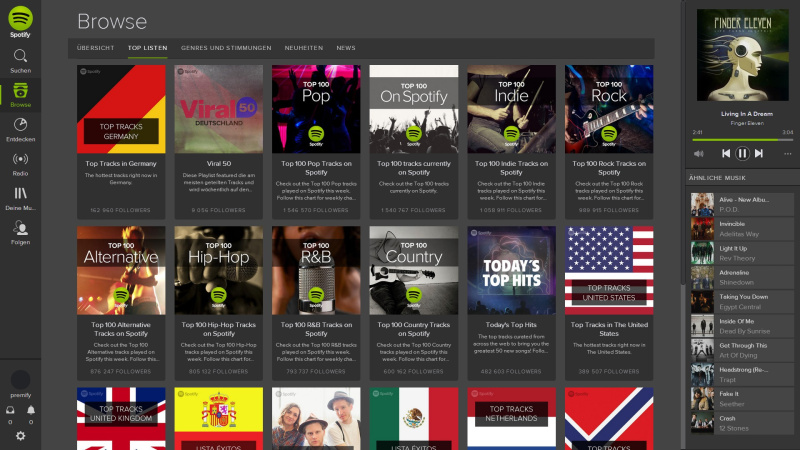Open Folgen follow section
The width and height of the screenshot is (800, 450).
(x=20, y=233)
